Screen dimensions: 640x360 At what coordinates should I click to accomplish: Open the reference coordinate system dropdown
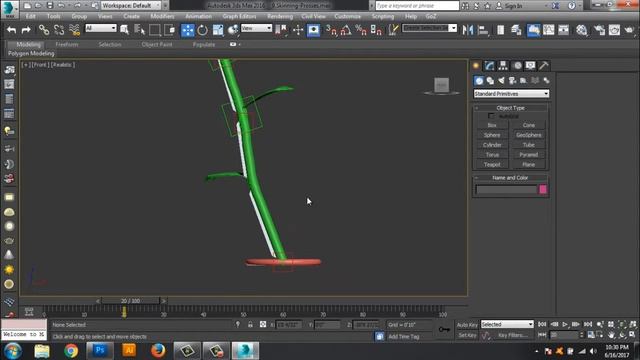tap(256, 28)
